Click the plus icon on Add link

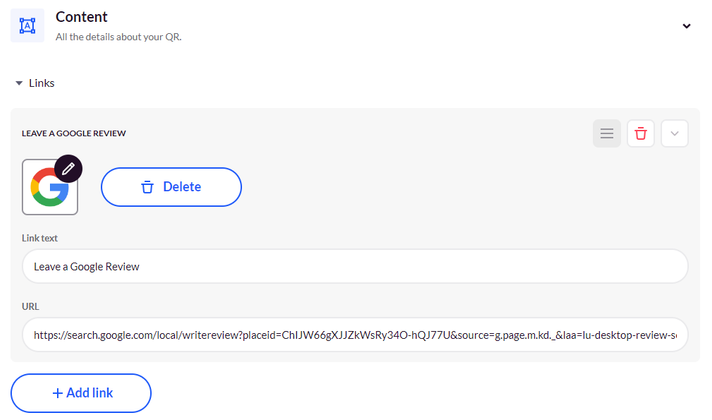tap(58, 393)
